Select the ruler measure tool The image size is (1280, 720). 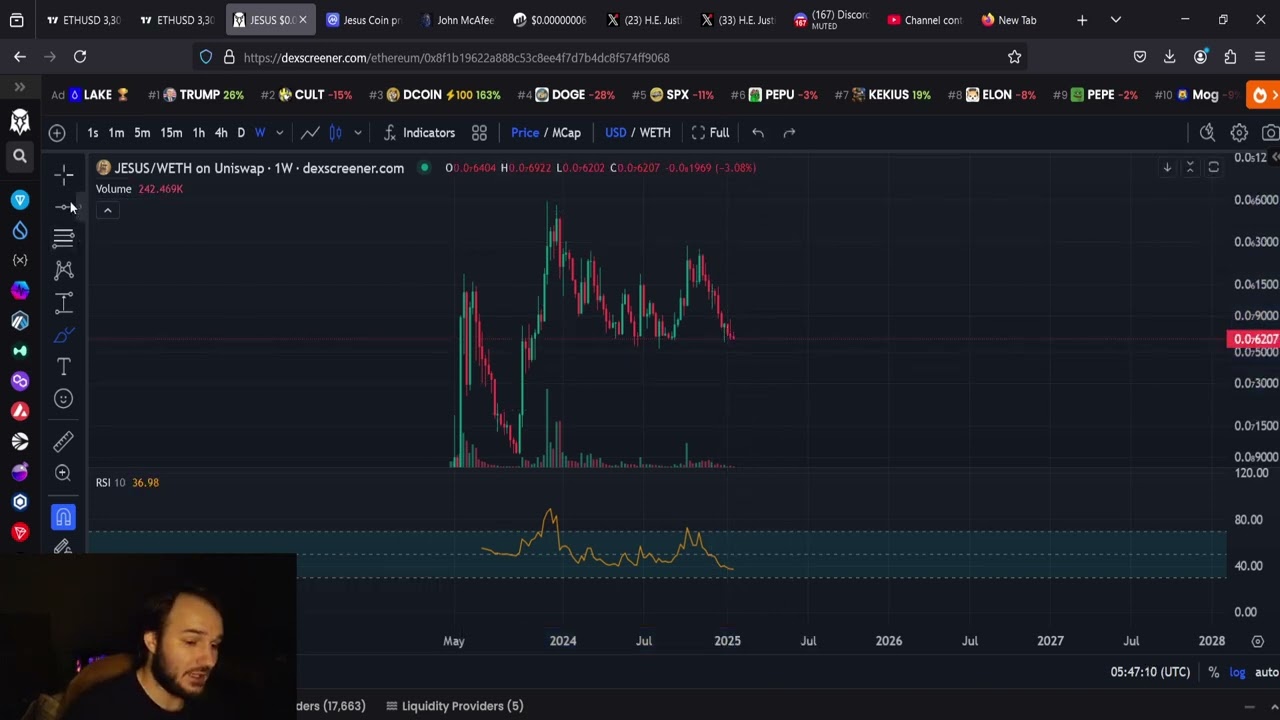63,441
